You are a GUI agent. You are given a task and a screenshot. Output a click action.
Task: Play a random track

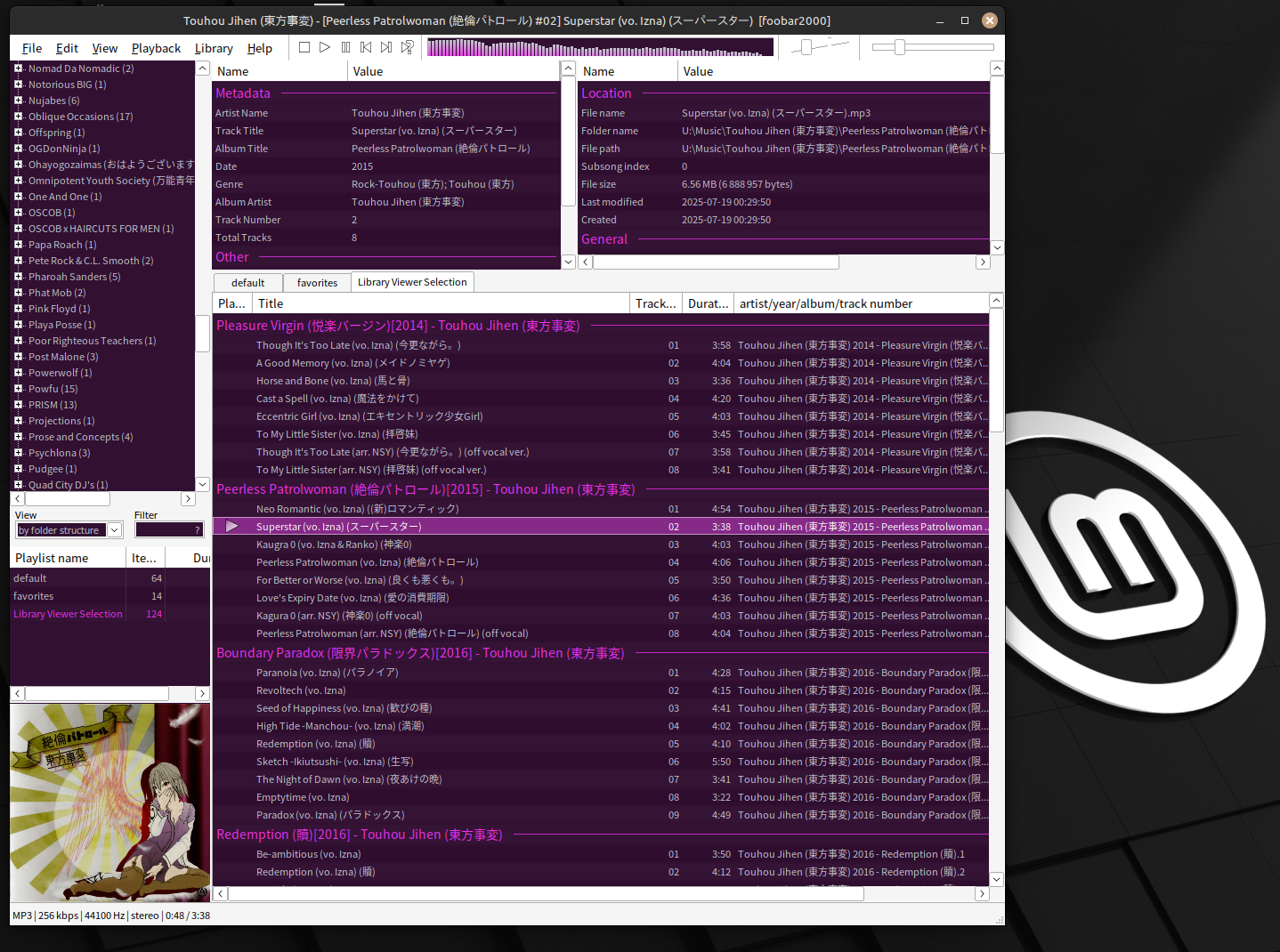click(407, 47)
